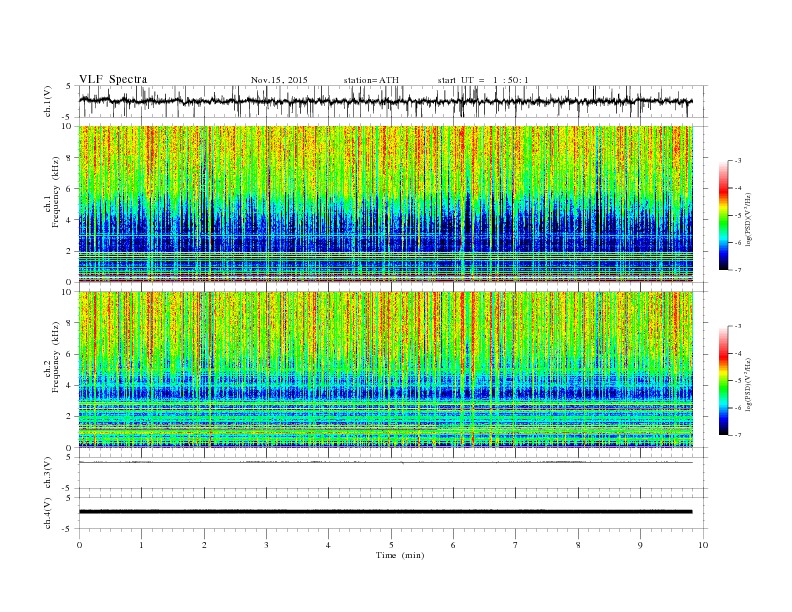
Task: Click the ch.2 "Frequency (kHz)" axis label
Action: (56, 356)
